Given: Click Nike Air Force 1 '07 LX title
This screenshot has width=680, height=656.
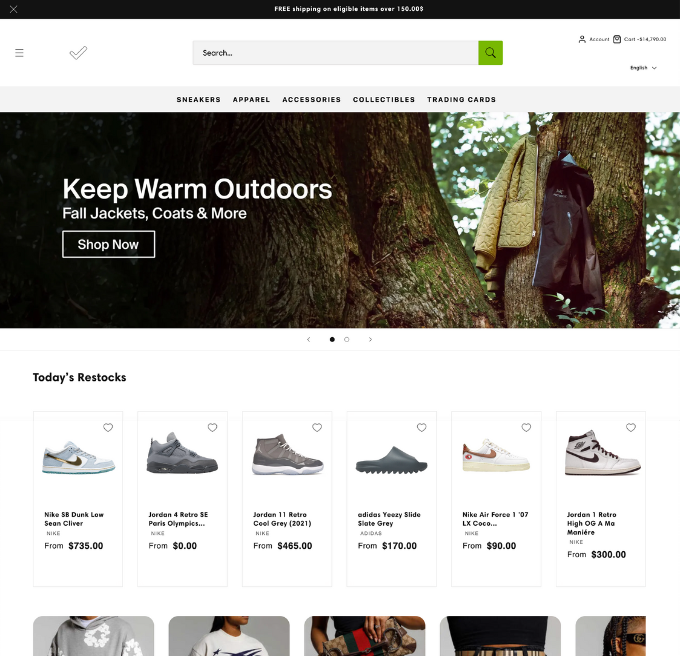Looking at the screenshot, I should click(495, 519).
